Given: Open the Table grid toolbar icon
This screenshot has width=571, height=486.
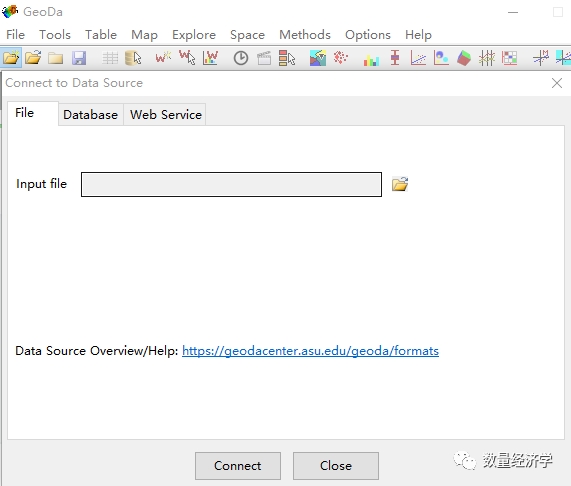Looking at the screenshot, I should click(110, 58).
